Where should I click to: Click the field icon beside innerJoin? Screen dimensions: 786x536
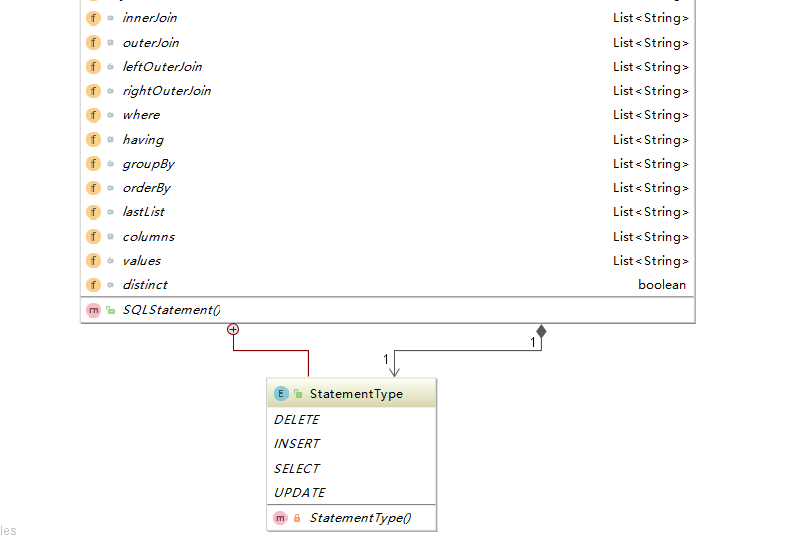[94, 18]
